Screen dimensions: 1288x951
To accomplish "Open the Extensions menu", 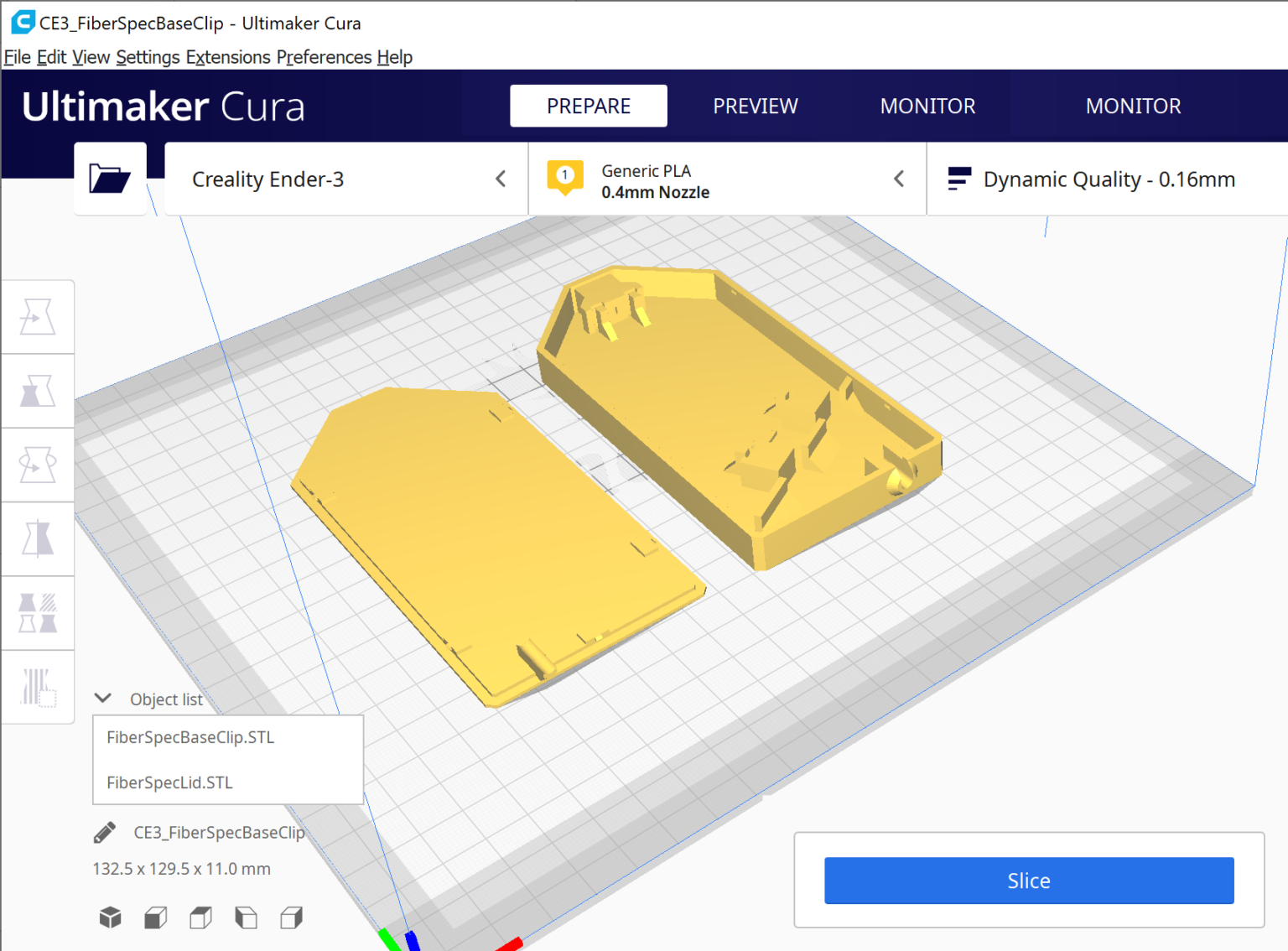I will [228, 57].
